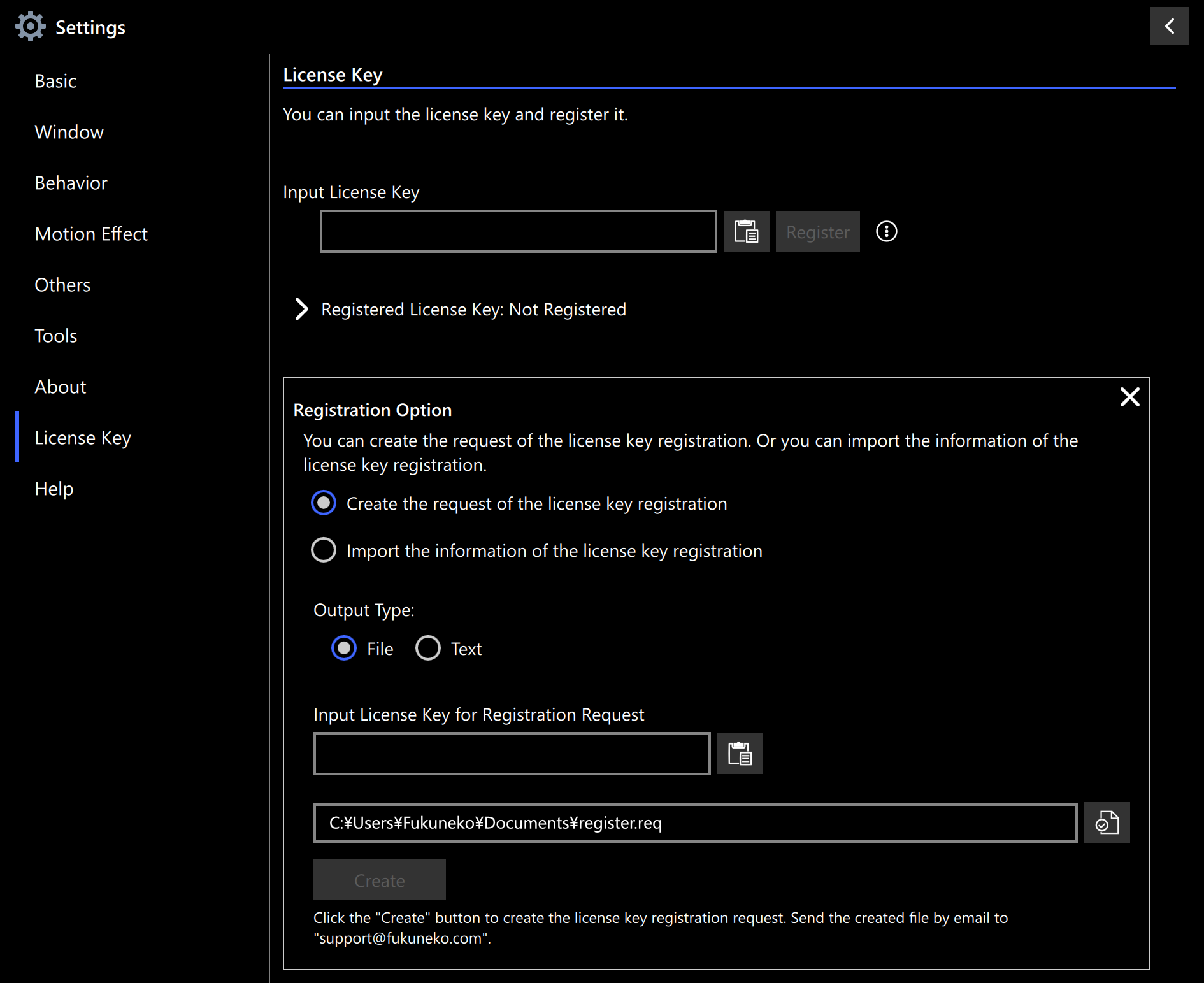Expand the Registered License Key section

(x=301, y=309)
